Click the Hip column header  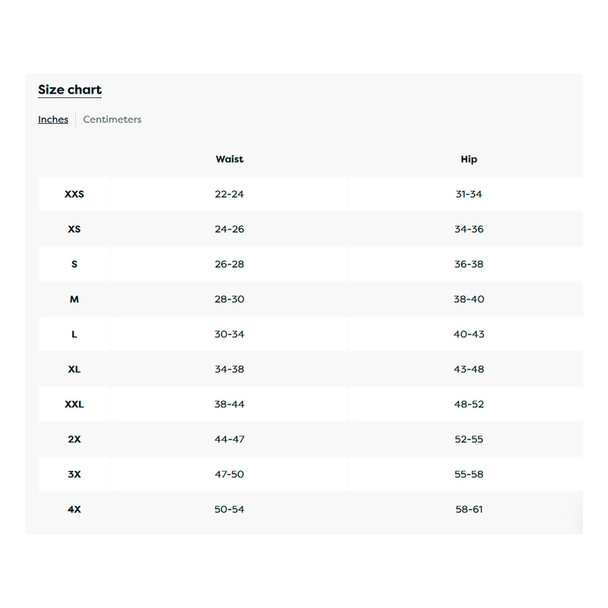[x=469, y=159]
